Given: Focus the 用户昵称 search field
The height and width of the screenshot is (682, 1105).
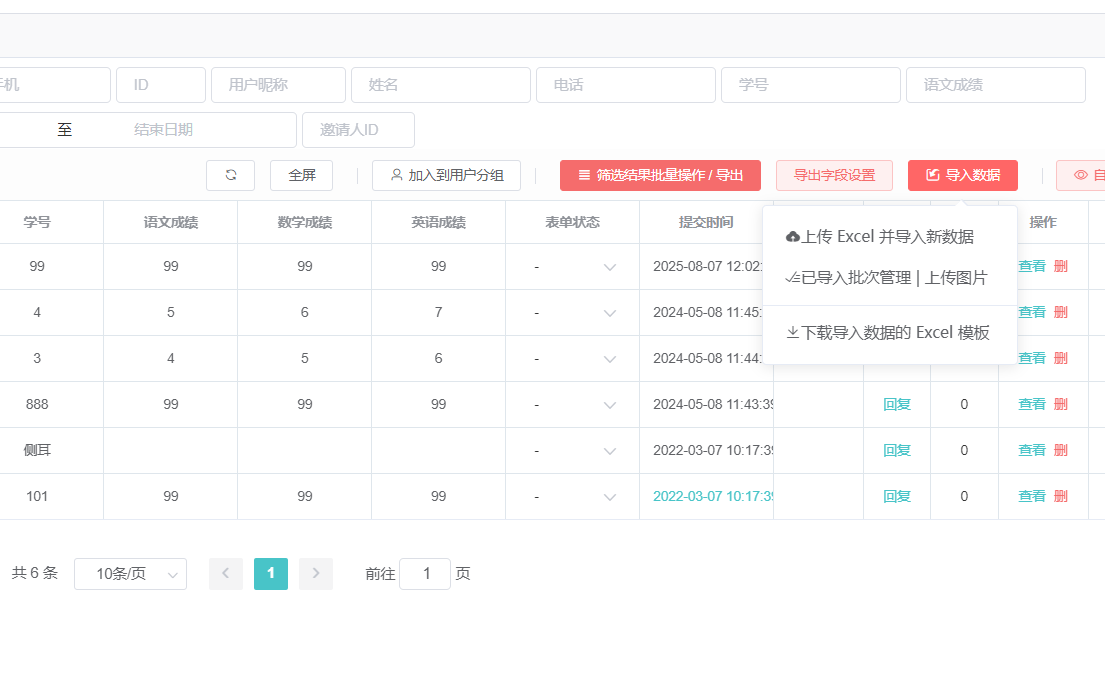Looking at the screenshot, I should pyautogui.click(x=278, y=85).
